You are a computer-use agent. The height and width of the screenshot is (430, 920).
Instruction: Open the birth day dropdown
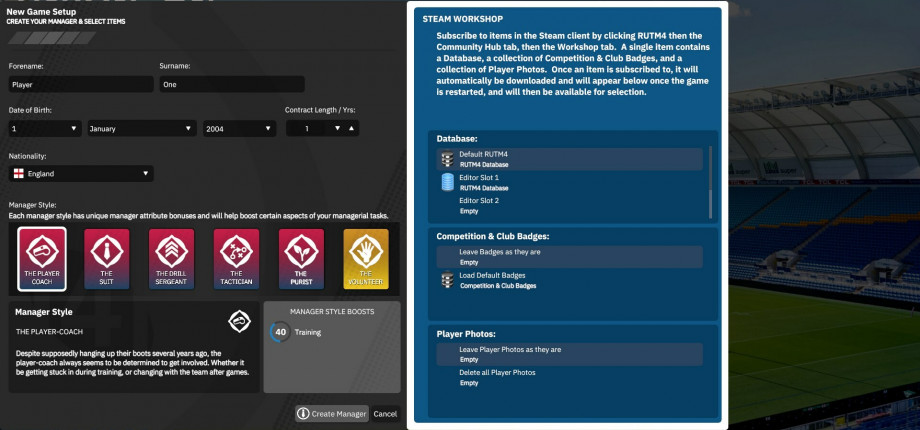45,128
